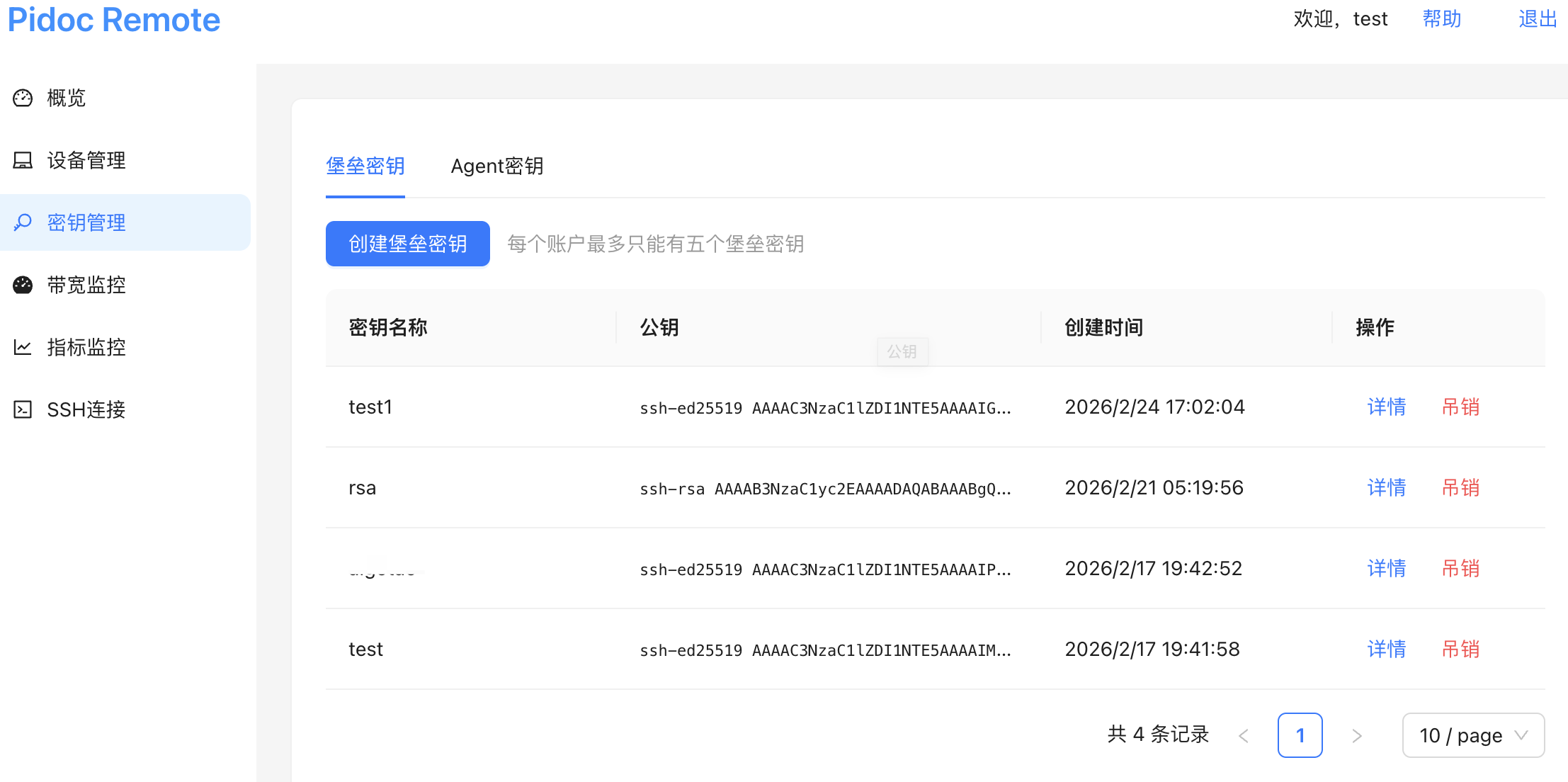Viewport: 1568px width, 782px height.
Task: Open 帮助 help link
Action: pos(1442,18)
